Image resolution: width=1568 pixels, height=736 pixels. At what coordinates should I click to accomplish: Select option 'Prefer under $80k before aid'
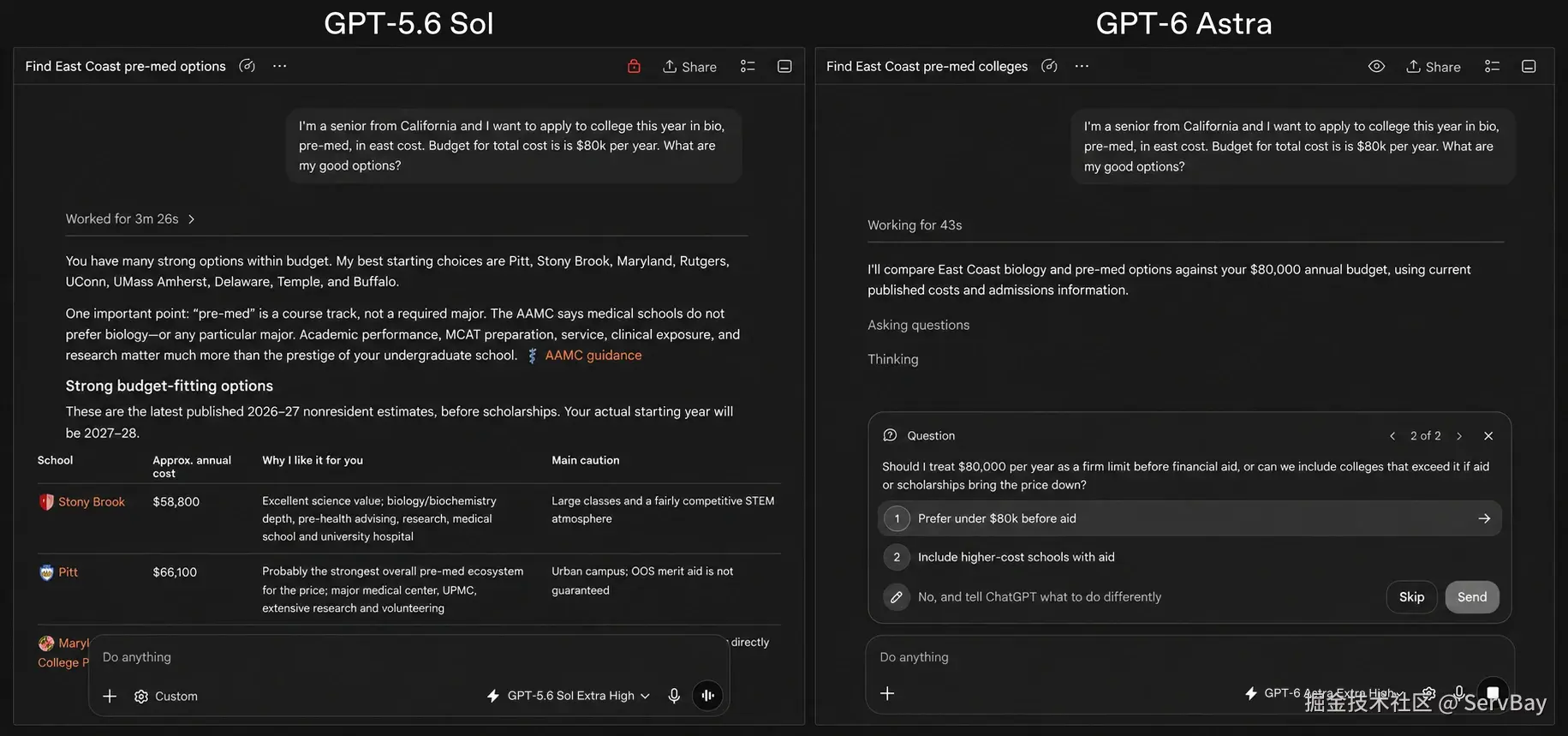(1189, 518)
